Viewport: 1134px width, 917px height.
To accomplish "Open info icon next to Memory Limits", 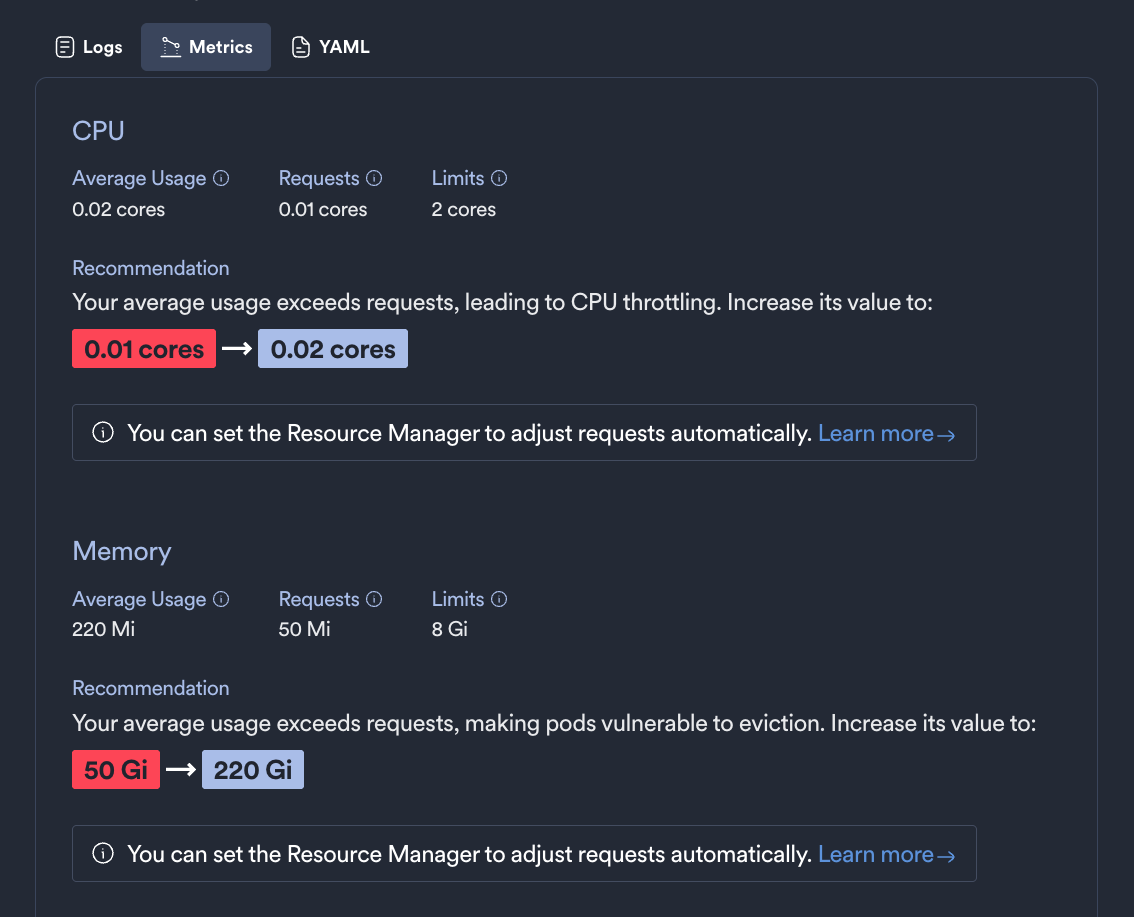I will (500, 598).
